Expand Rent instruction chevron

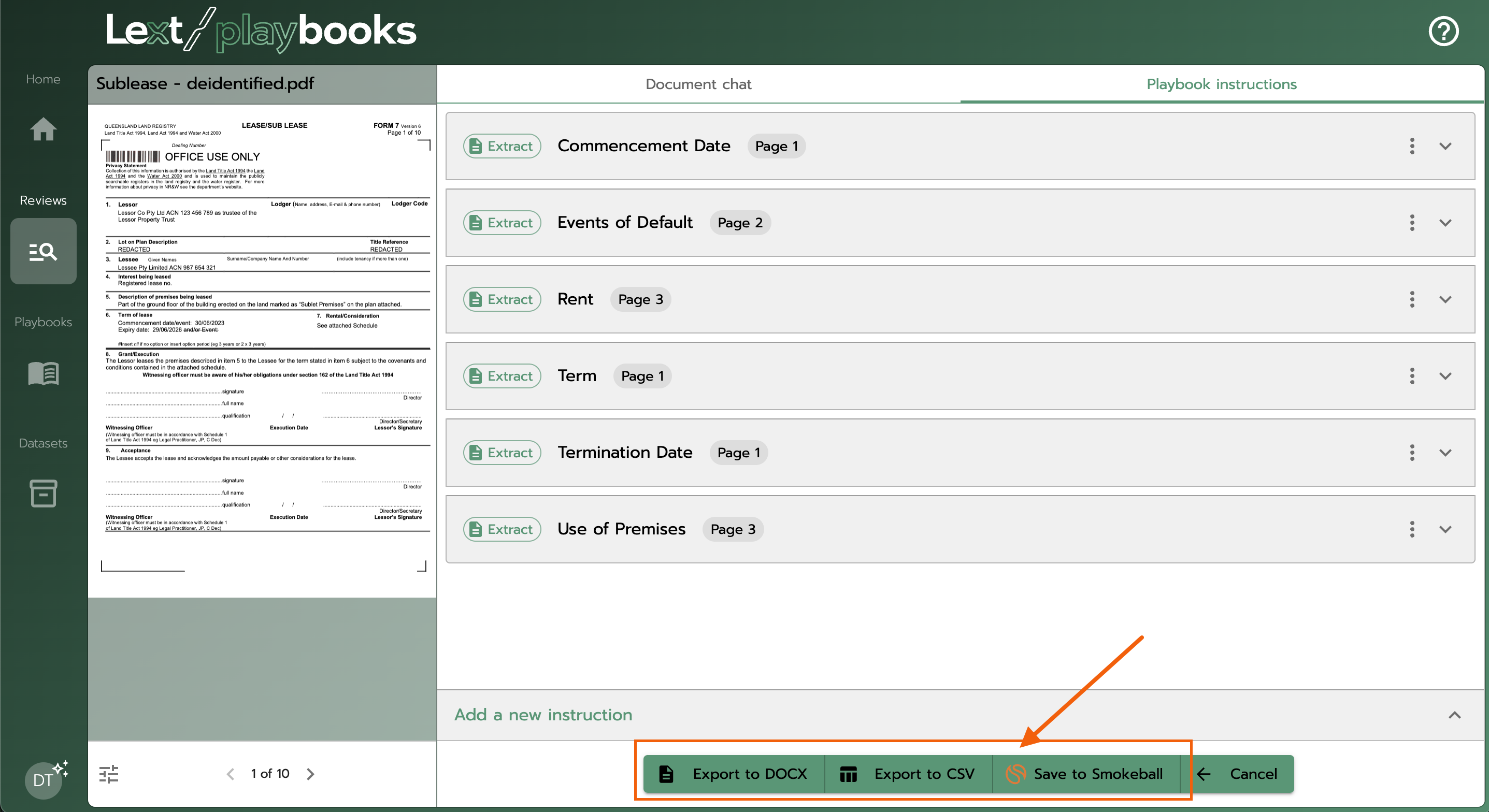pos(1445,299)
